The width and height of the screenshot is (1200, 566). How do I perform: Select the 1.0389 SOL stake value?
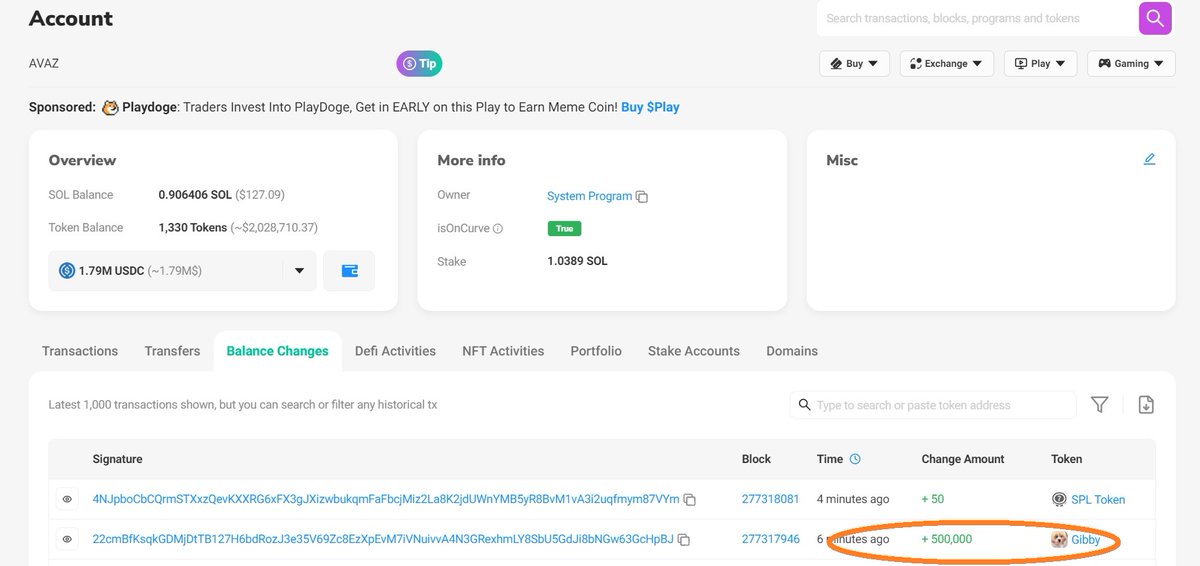click(577, 261)
